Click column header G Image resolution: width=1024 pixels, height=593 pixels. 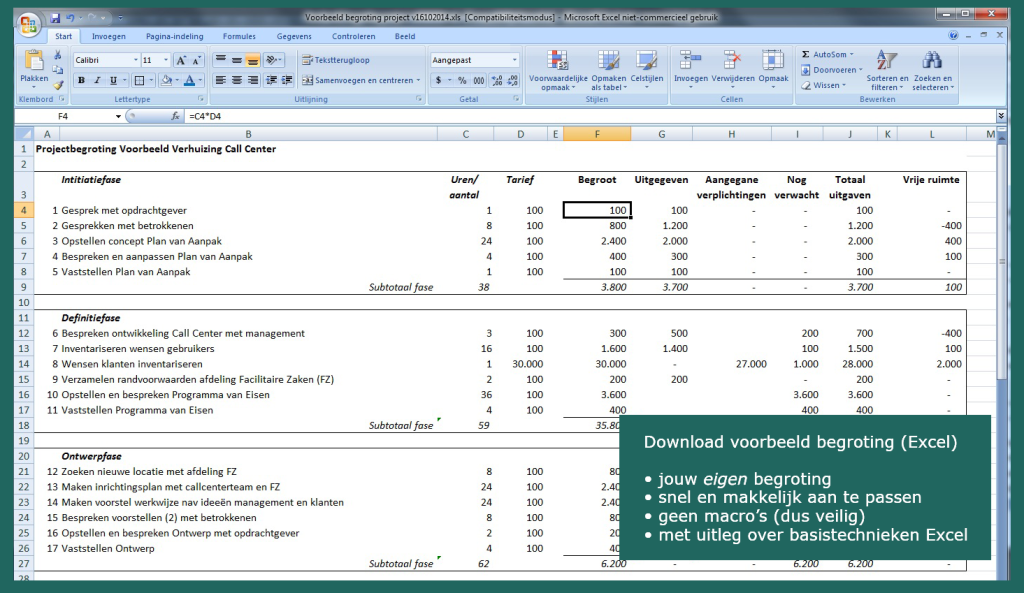click(x=662, y=134)
